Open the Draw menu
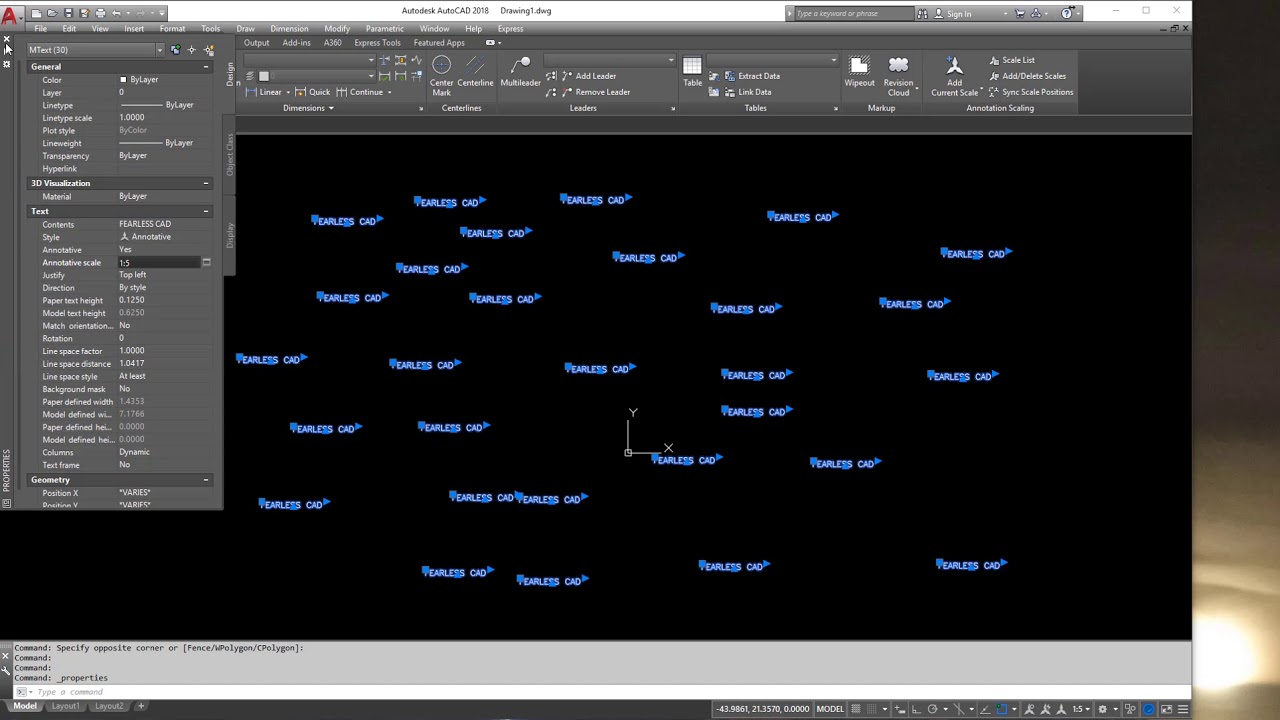Screen dimensions: 1280x720 (x=245, y=29)
